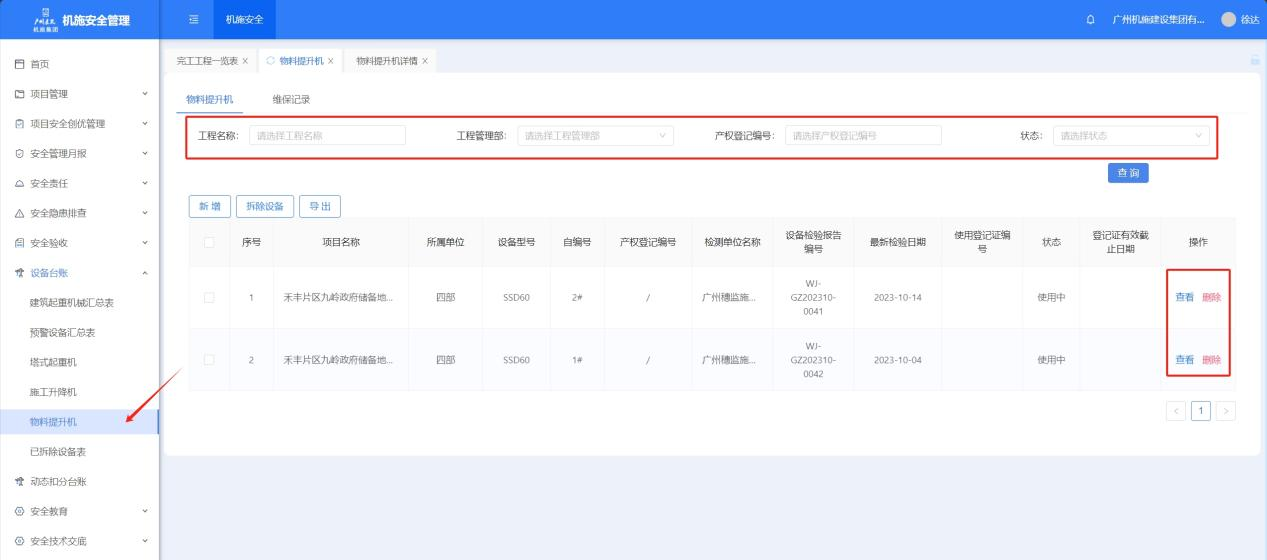This screenshot has height=560, width=1267.
Task: Click 查看 link for row 1
Action: [x=1184, y=297]
